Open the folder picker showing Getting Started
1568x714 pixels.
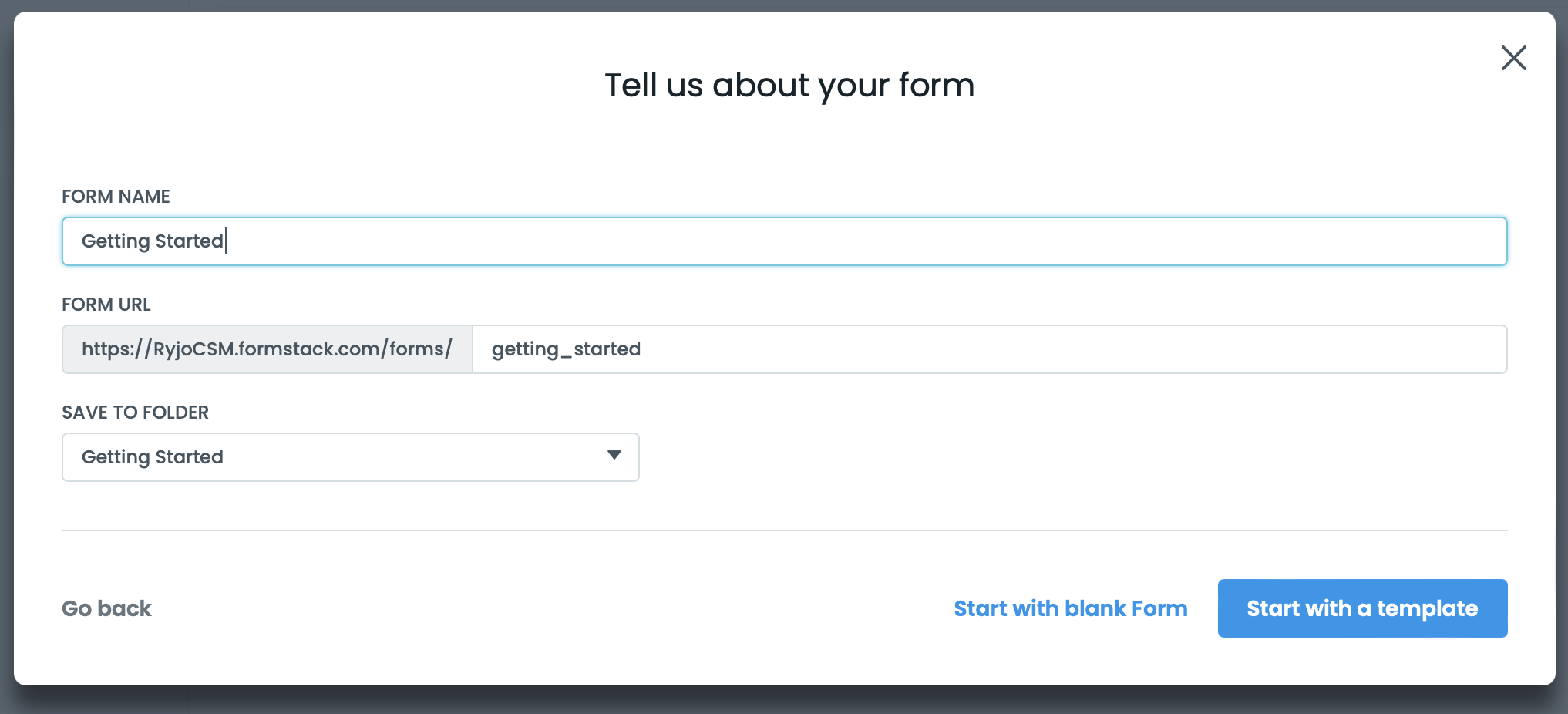[349, 456]
